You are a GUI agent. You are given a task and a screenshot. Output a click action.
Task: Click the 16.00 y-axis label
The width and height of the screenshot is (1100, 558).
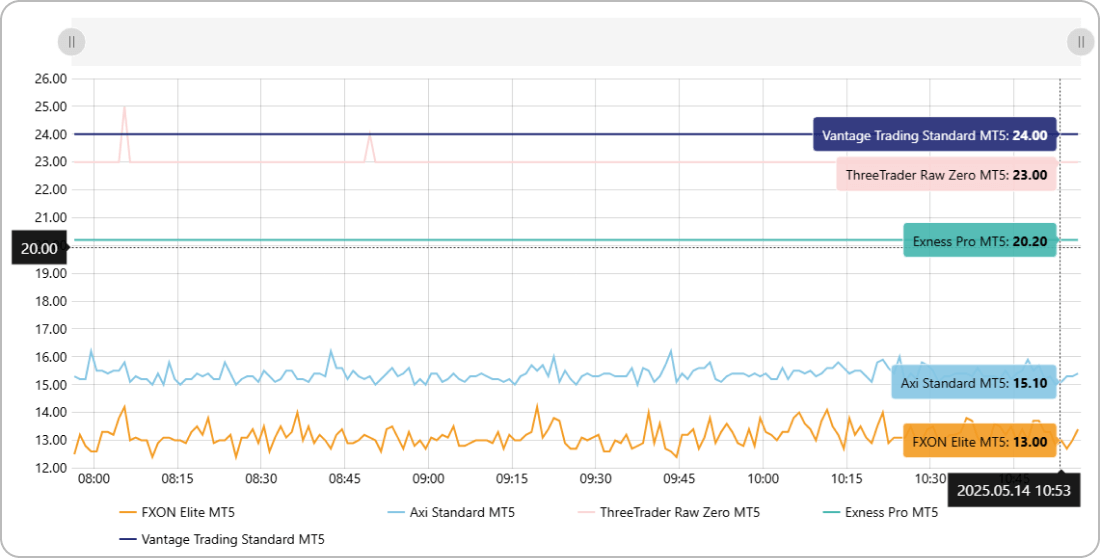pos(51,357)
